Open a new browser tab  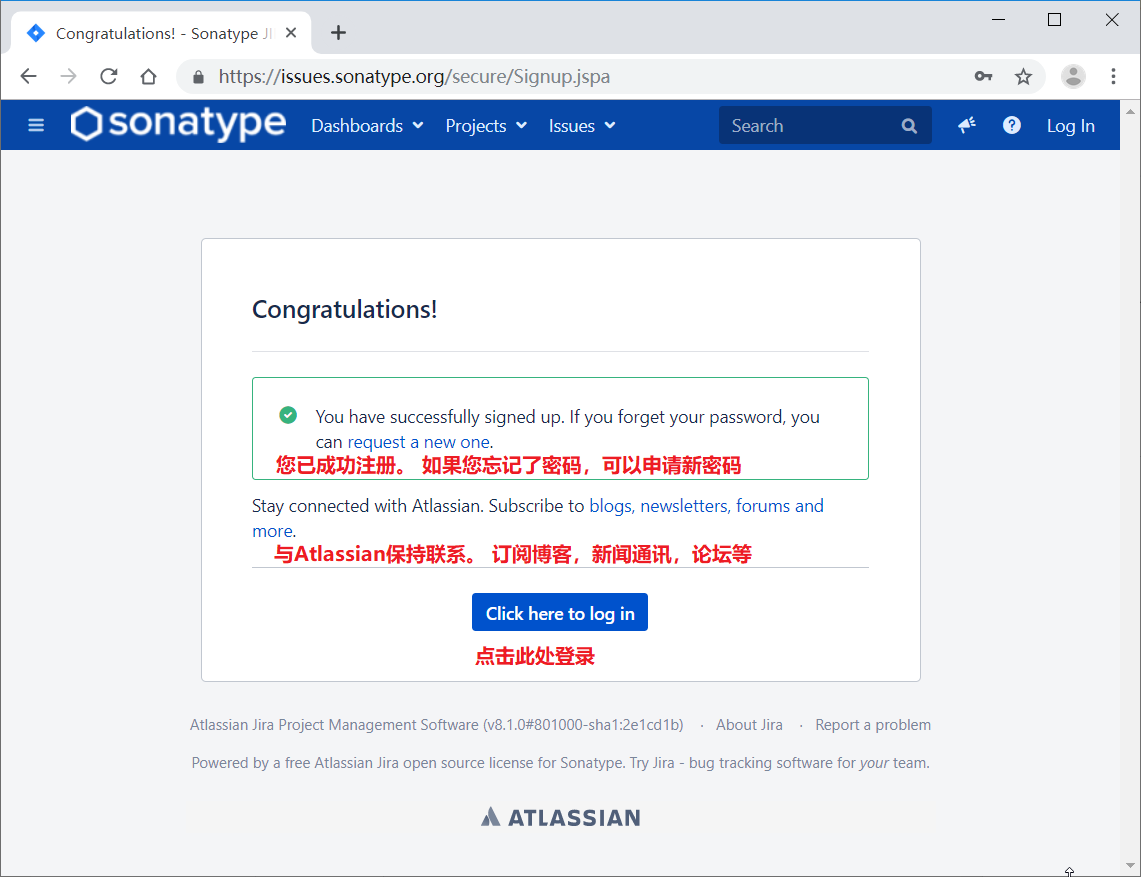click(338, 33)
